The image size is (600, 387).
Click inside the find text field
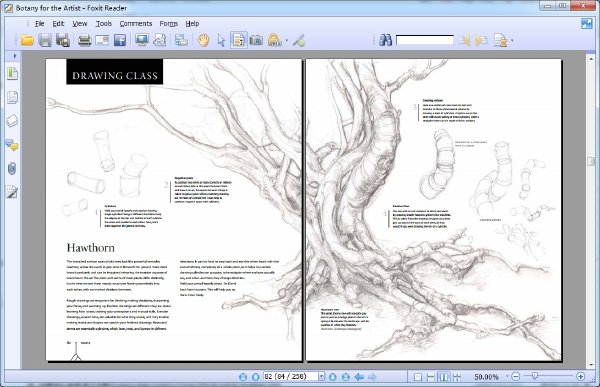click(x=425, y=40)
